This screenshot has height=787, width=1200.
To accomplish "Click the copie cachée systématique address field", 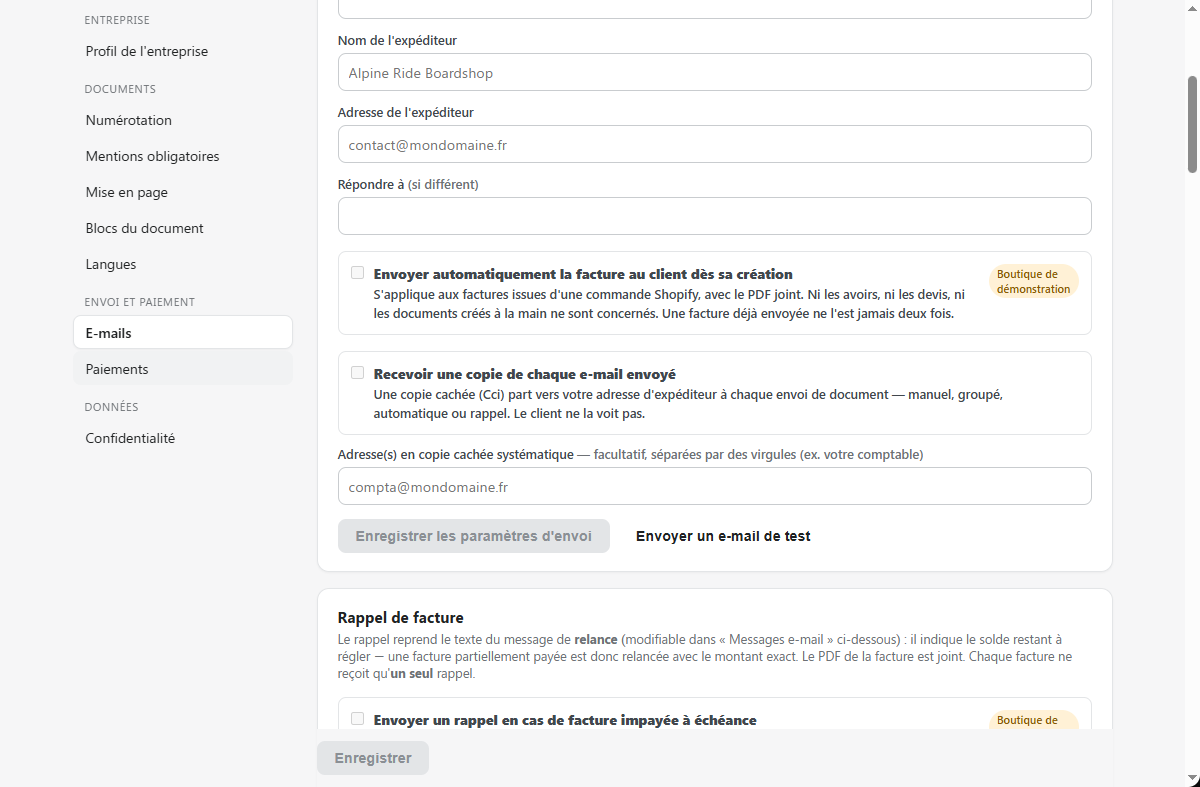I will (715, 486).
